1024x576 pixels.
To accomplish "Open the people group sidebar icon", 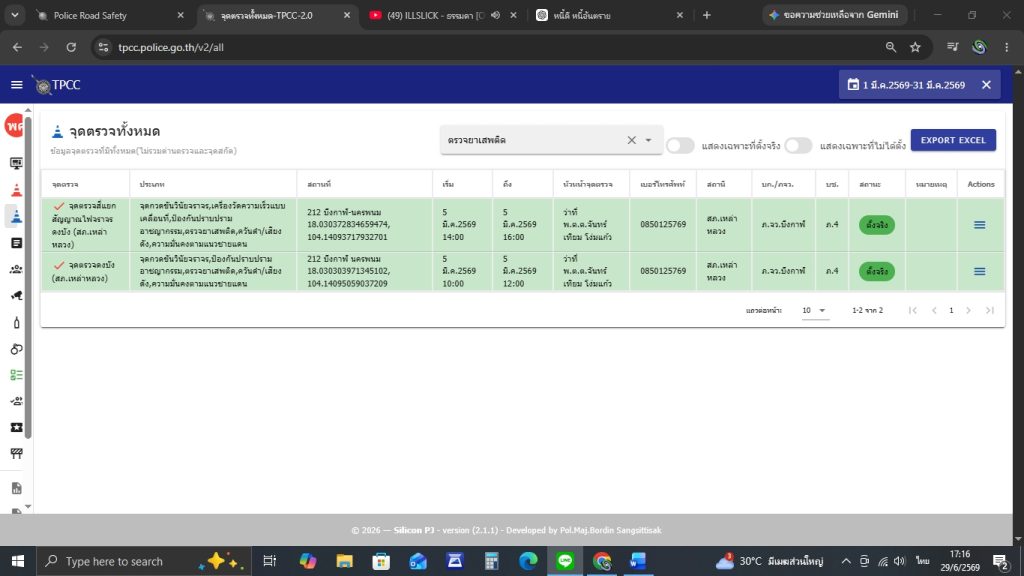I will coord(16,269).
